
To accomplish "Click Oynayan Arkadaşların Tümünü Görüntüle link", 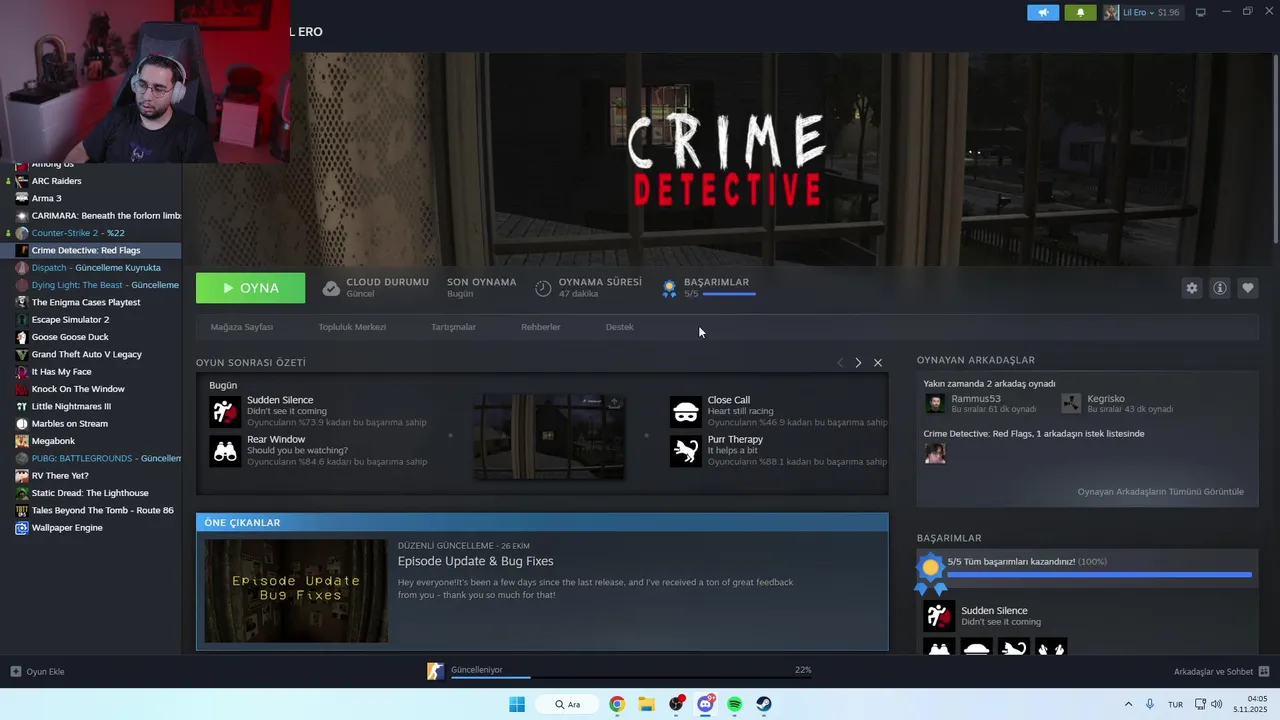I will pyautogui.click(x=1160, y=492).
